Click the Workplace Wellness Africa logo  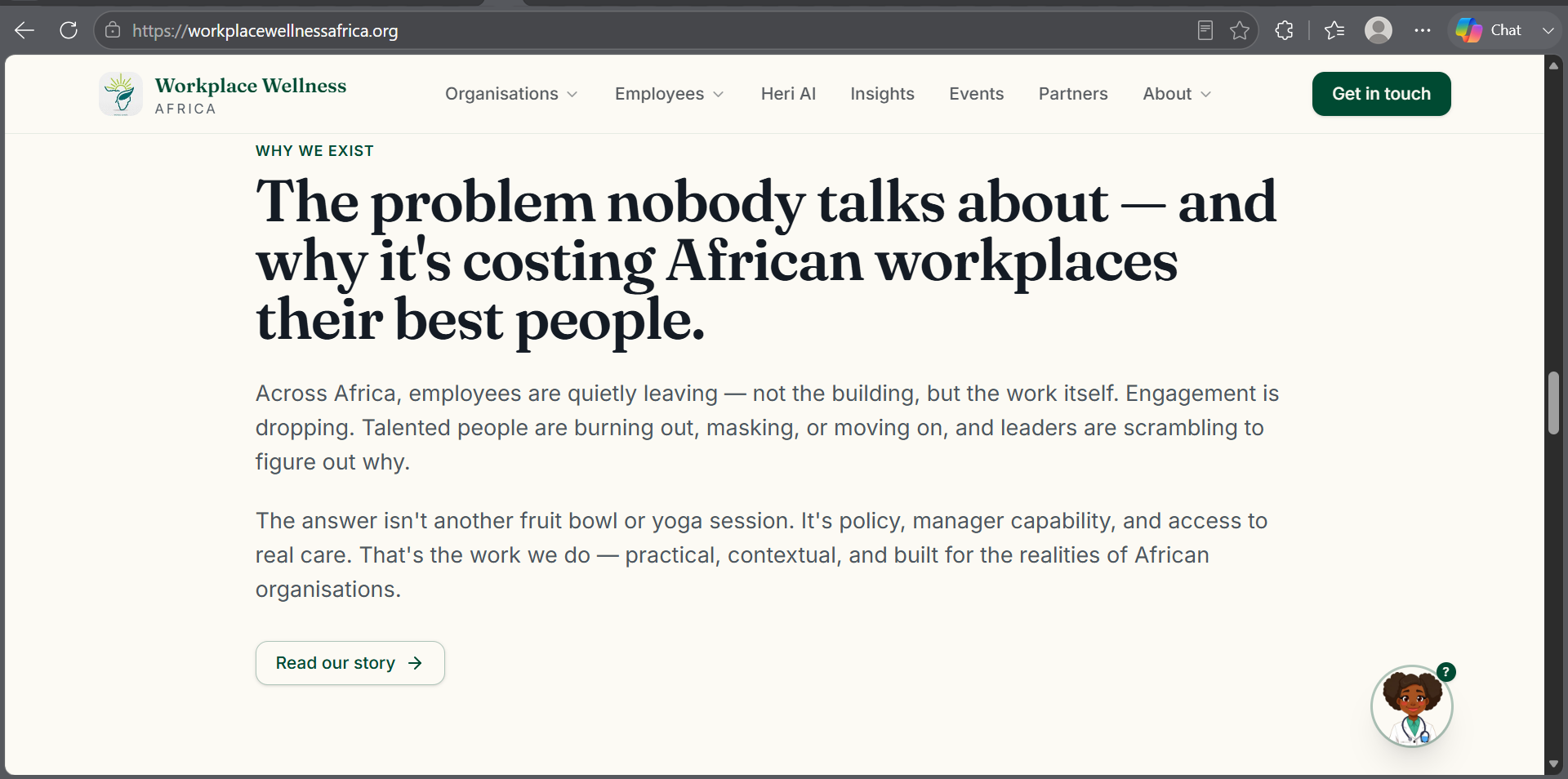click(x=121, y=94)
